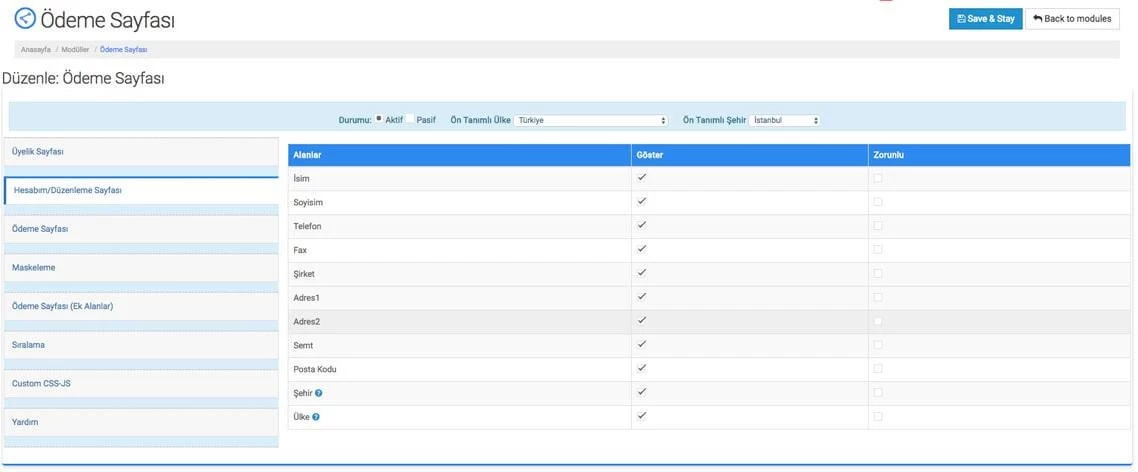Open the Maskeleme tab
Viewport: 1138px width, 472px height.
point(141,267)
